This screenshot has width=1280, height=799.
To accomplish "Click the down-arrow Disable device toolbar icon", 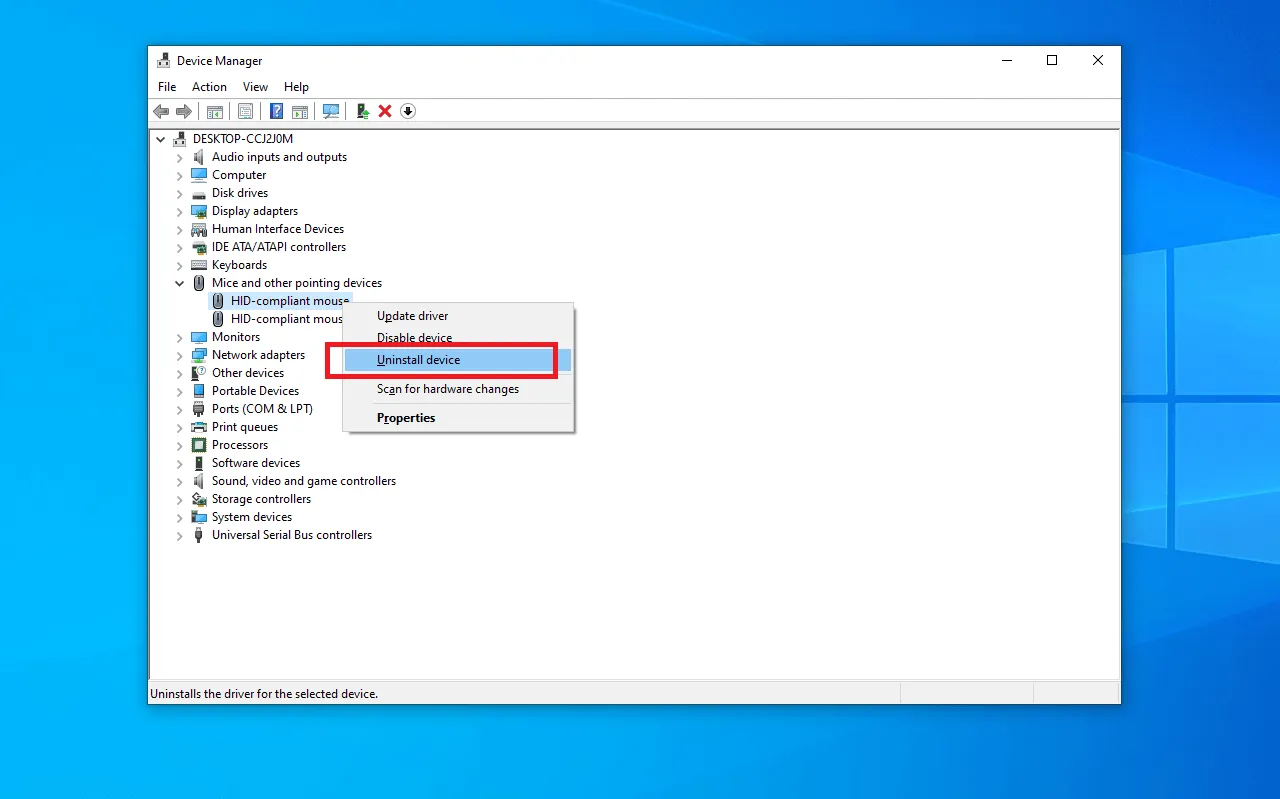I will pos(408,111).
